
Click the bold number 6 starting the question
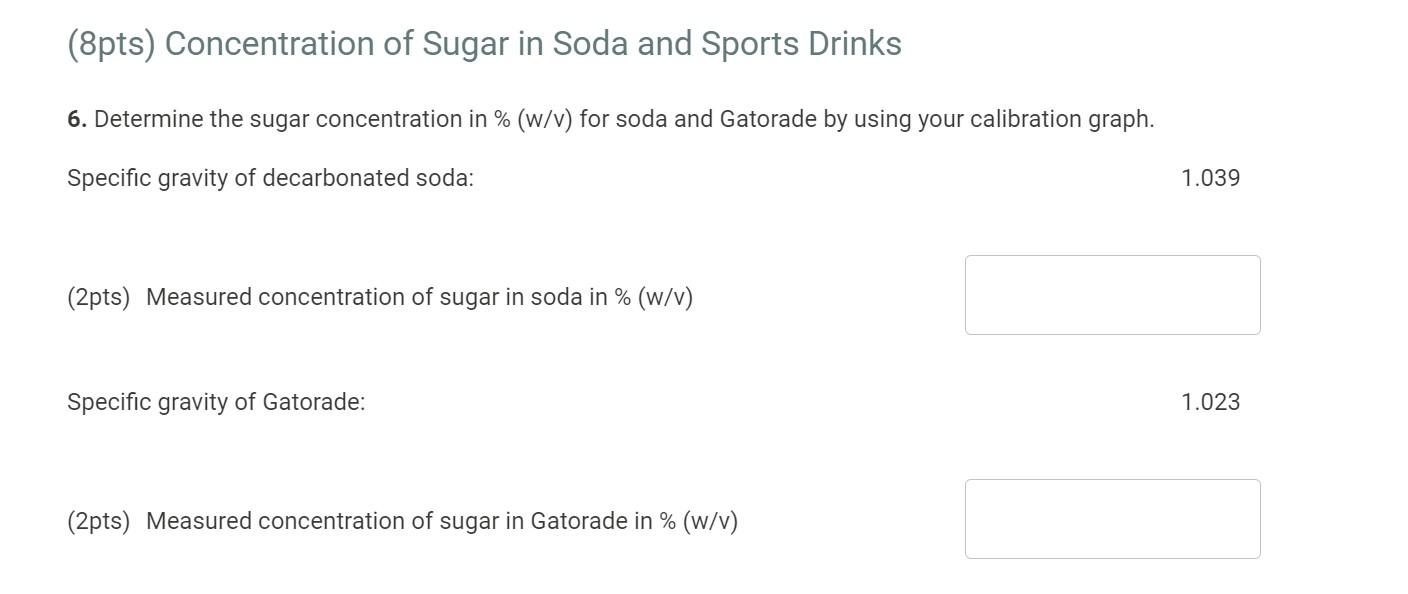73,118
